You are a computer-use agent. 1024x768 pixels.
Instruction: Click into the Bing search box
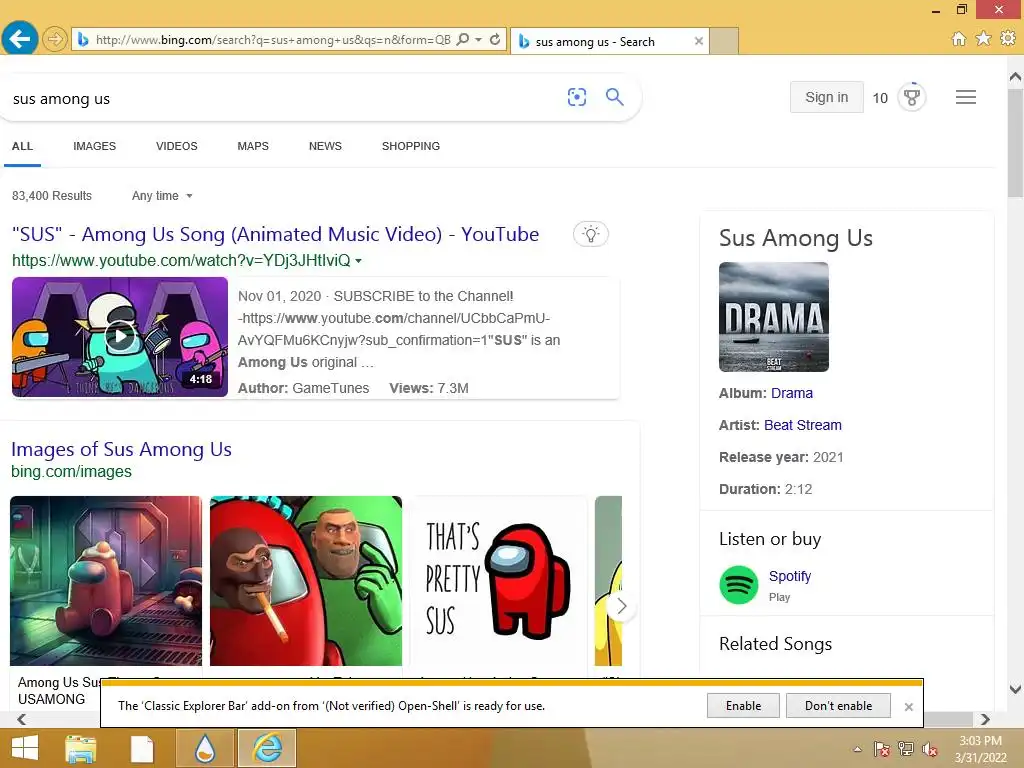pyautogui.click(x=281, y=99)
